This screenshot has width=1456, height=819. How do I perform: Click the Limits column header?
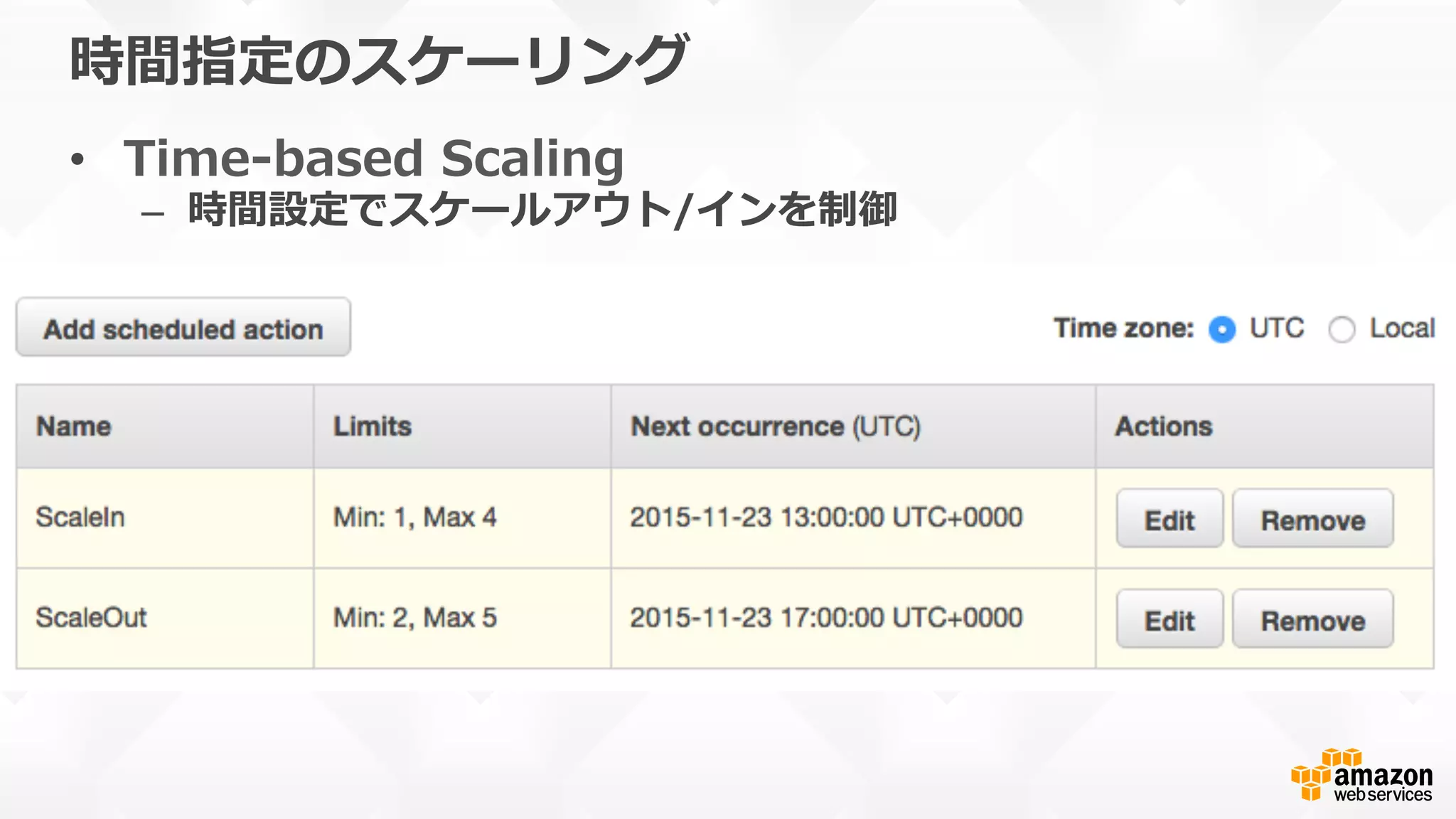click(x=373, y=427)
